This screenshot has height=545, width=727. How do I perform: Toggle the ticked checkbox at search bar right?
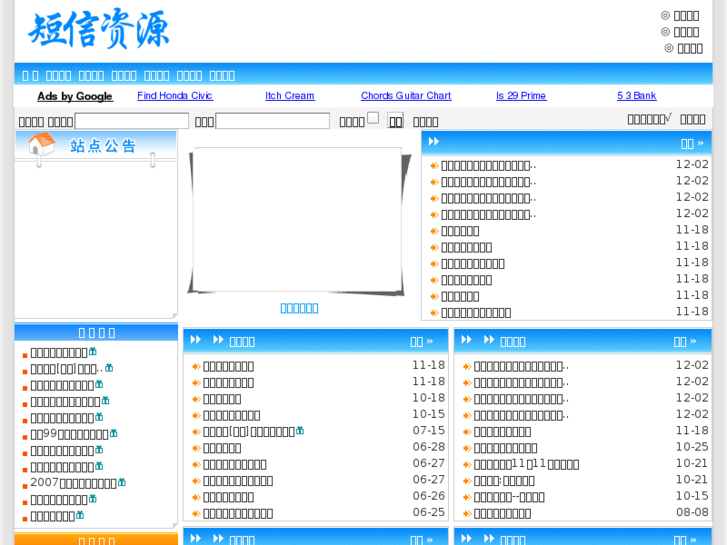669,117
